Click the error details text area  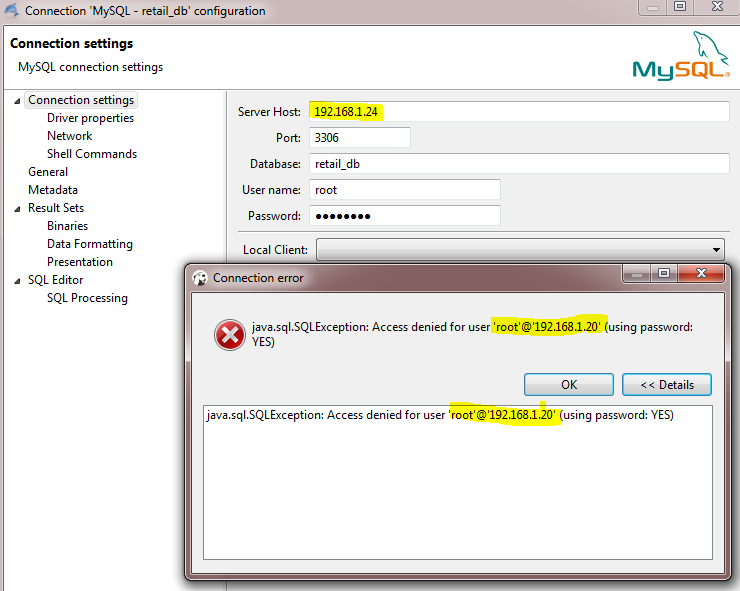tap(458, 482)
